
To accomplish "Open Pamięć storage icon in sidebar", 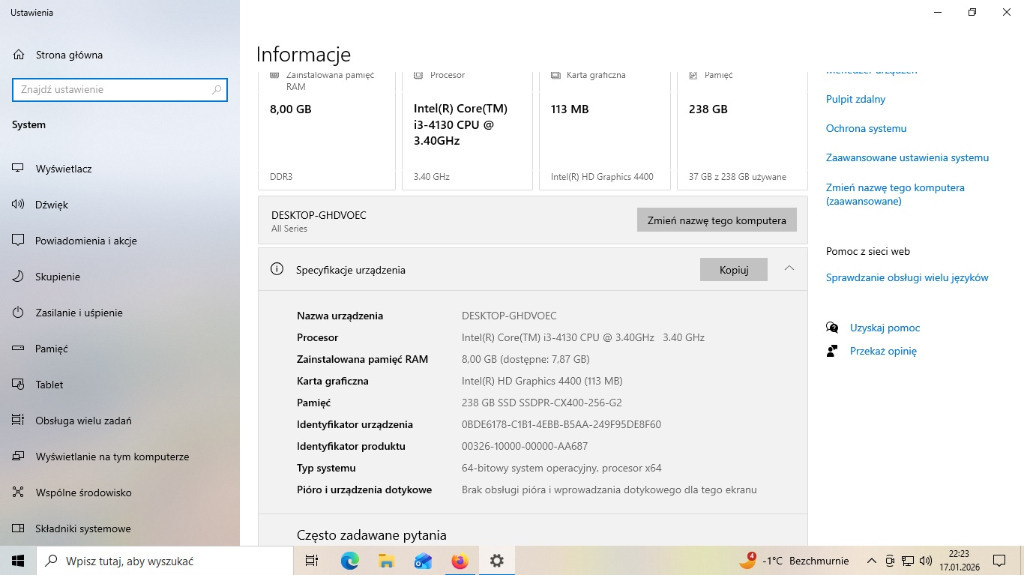I will [x=18, y=348].
